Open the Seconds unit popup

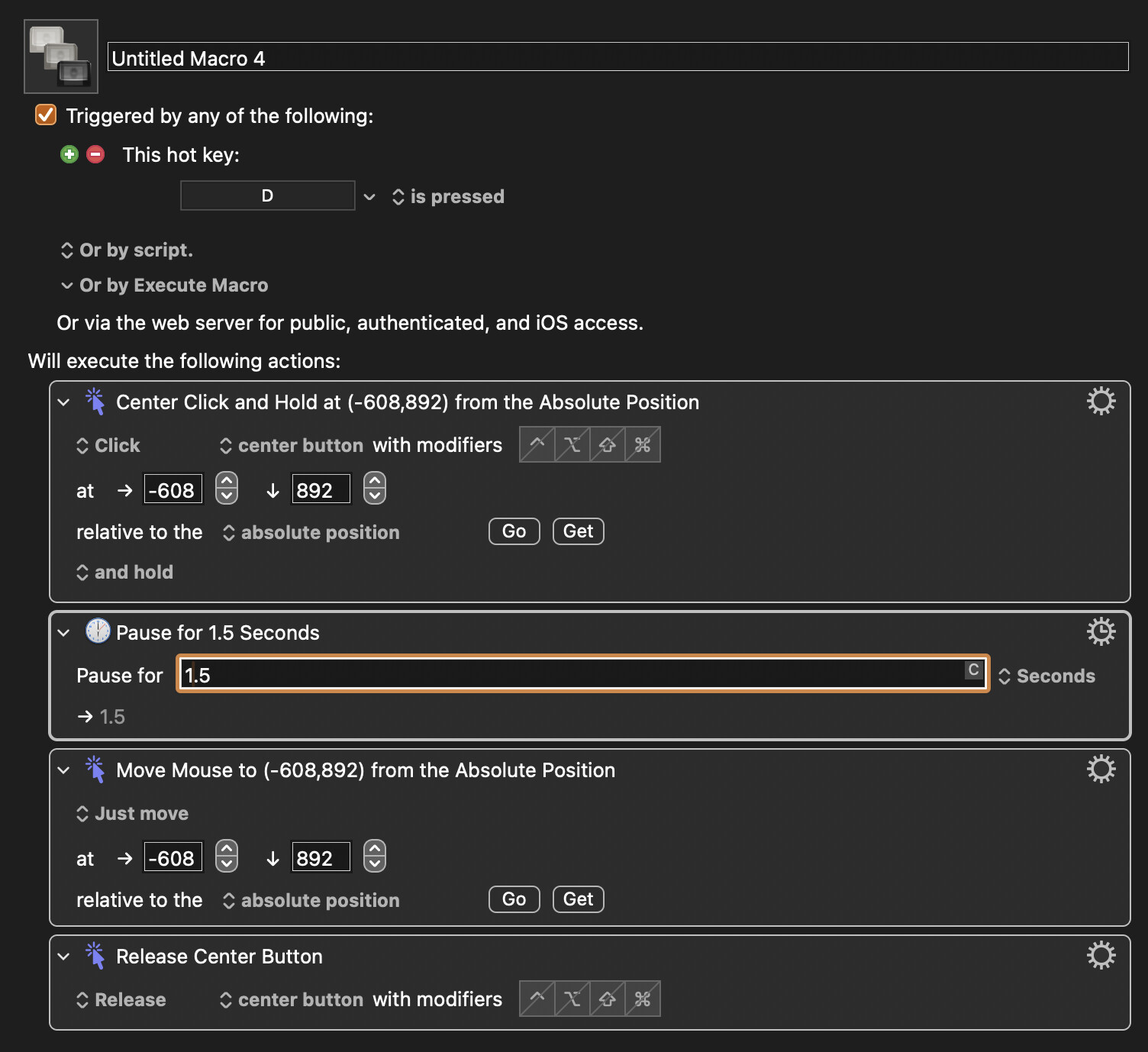(1047, 676)
